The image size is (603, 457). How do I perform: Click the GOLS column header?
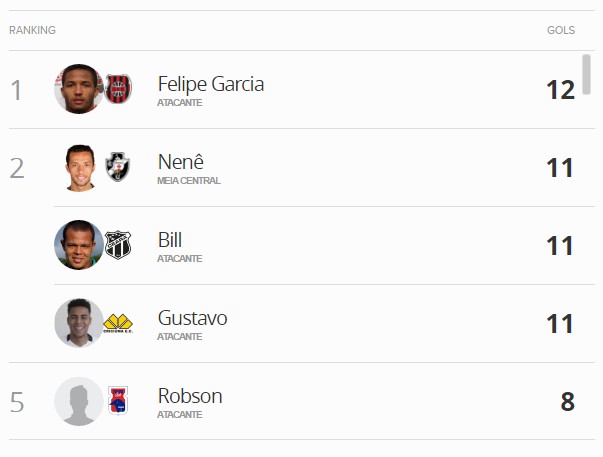click(x=561, y=30)
